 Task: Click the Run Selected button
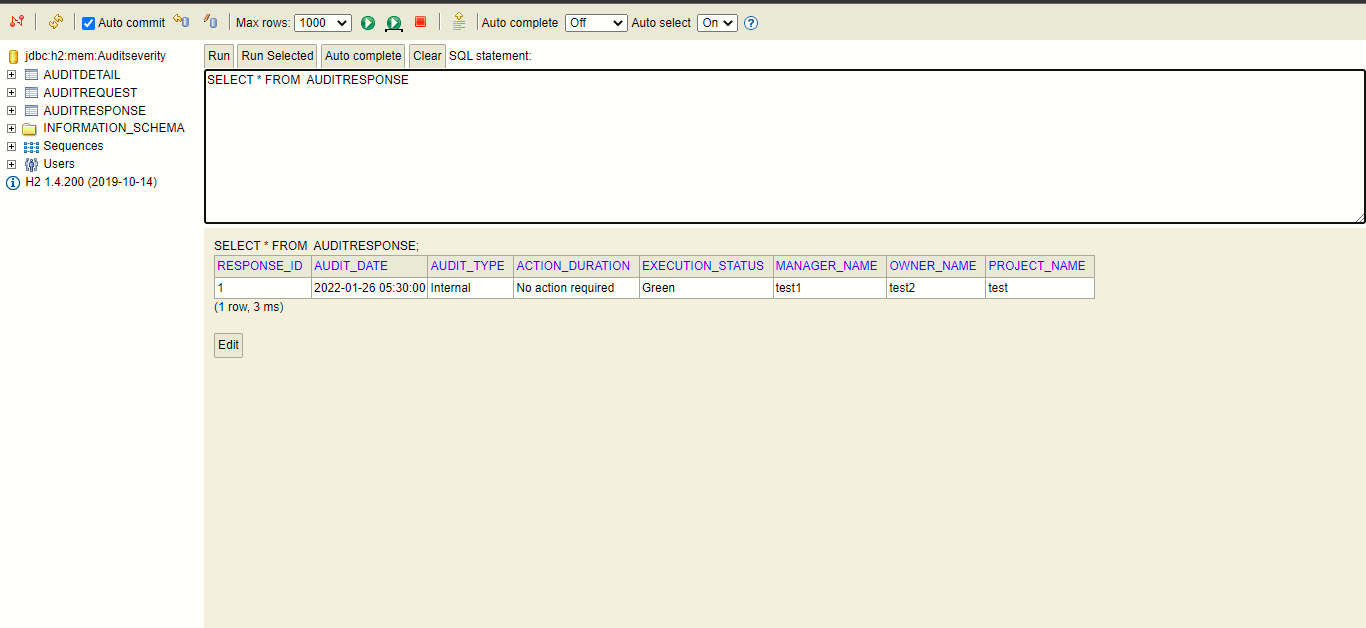coord(277,56)
